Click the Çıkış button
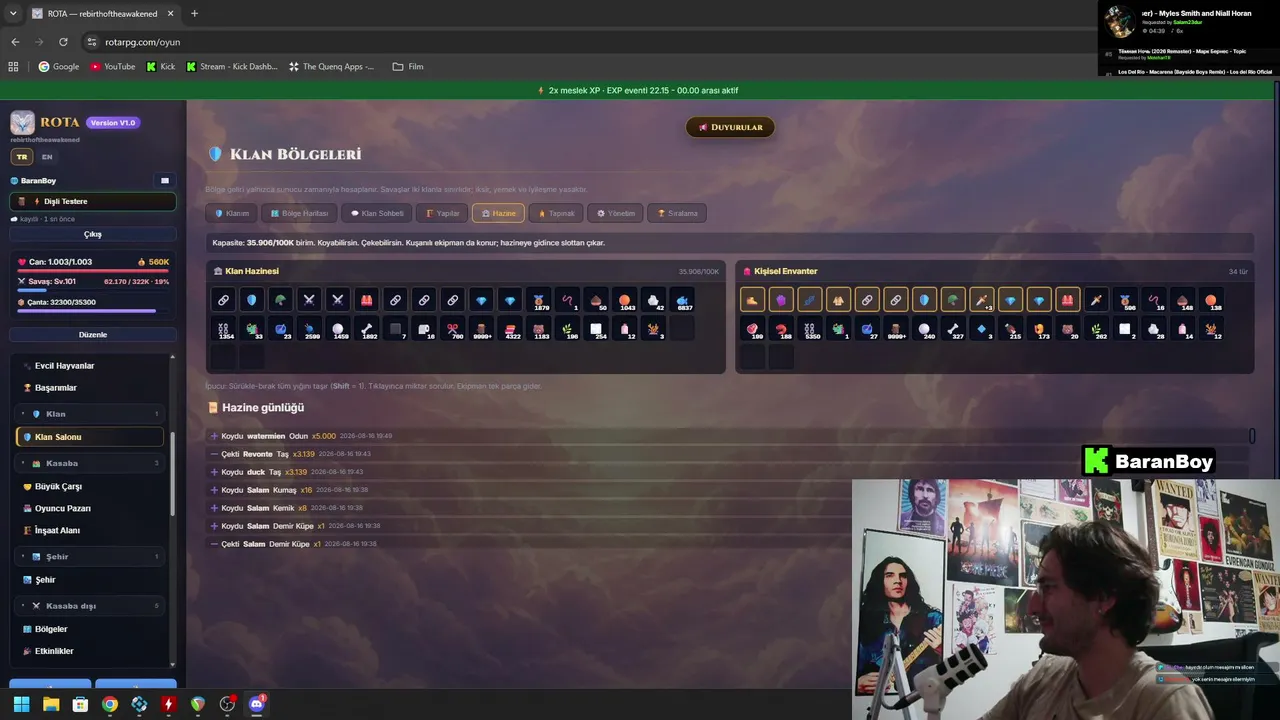Screen dimensions: 1280x720 [x=93, y=234]
